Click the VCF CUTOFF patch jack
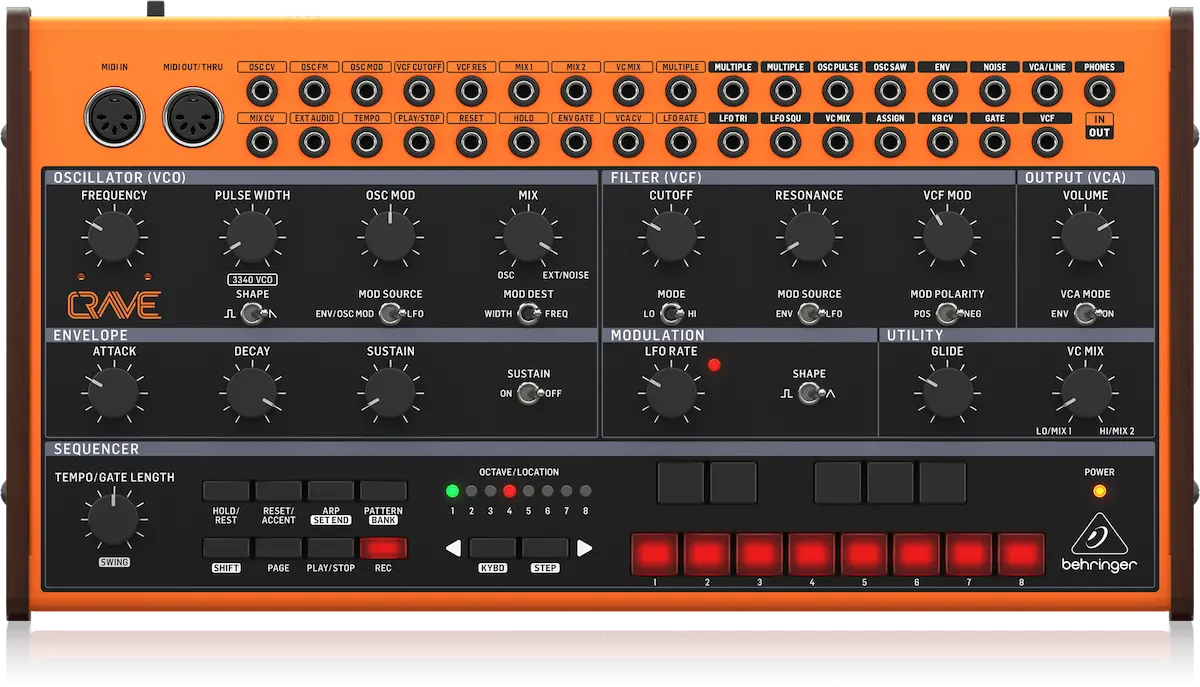Viewport: 1200px width, 687px height. point(419,93)
